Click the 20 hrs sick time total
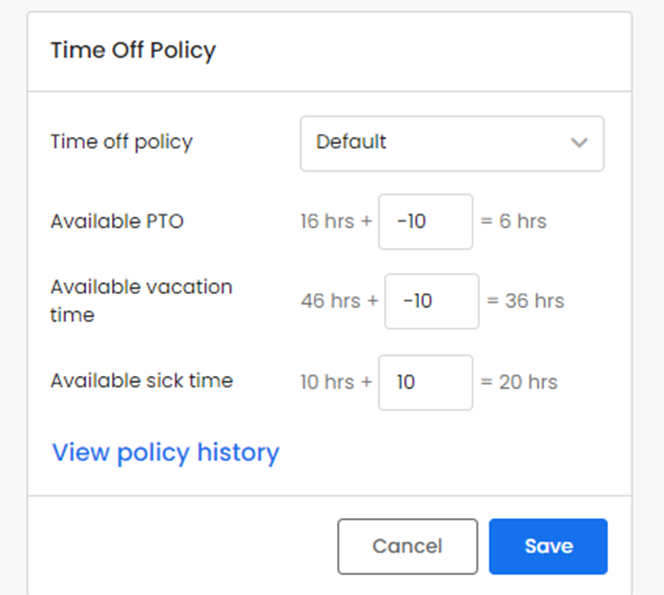Screen dimensions: 664x595 tap(528, 382)
